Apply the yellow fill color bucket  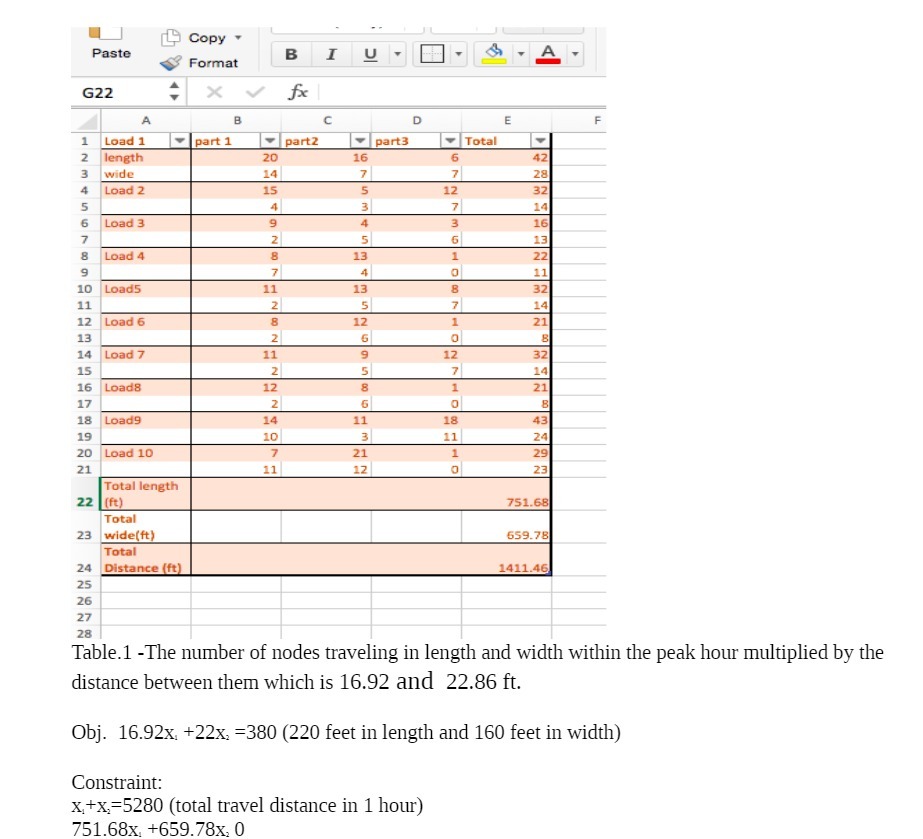pyautogui.click(x=494, y=54)
